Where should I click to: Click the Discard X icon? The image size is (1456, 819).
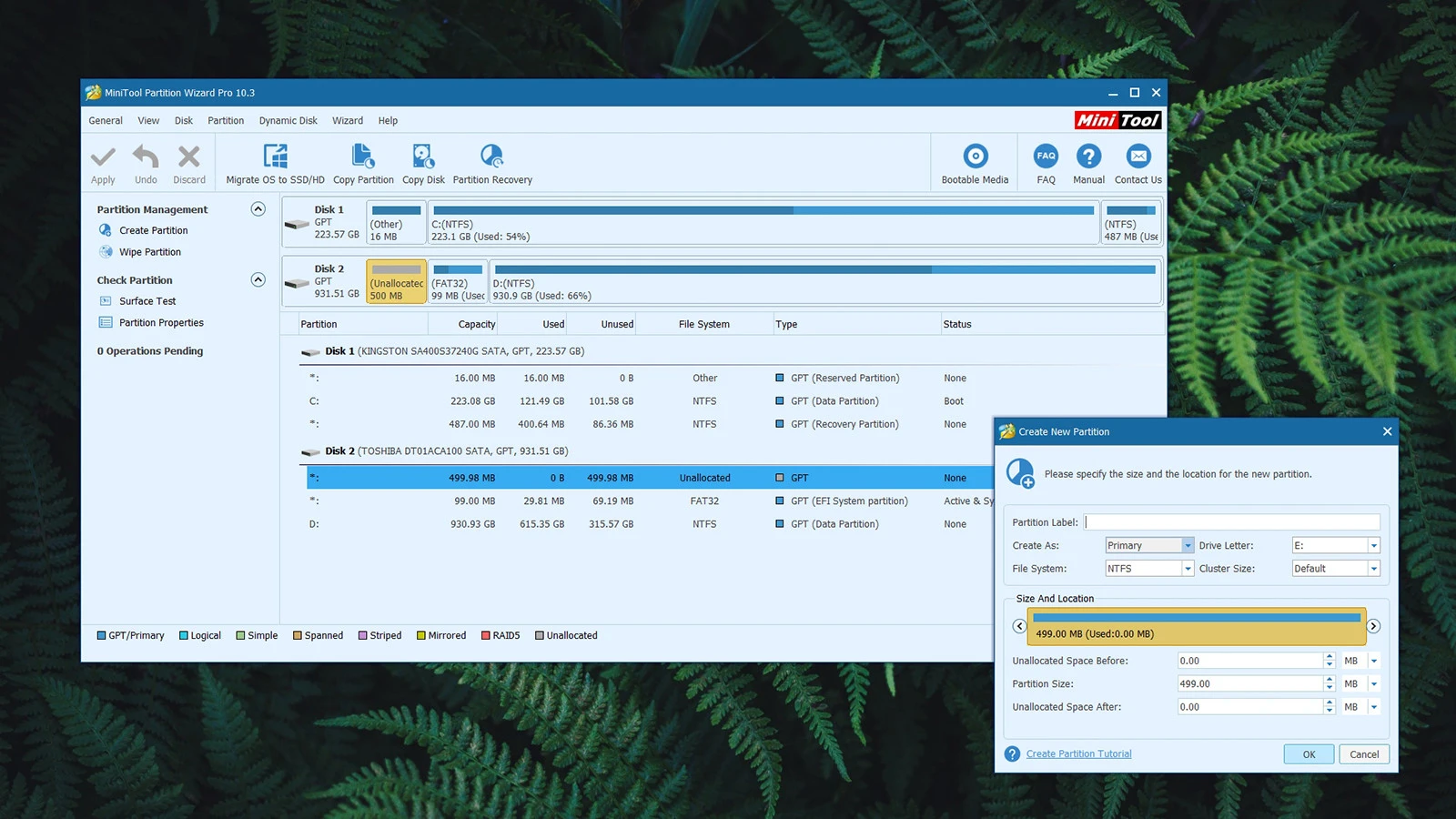189,157
